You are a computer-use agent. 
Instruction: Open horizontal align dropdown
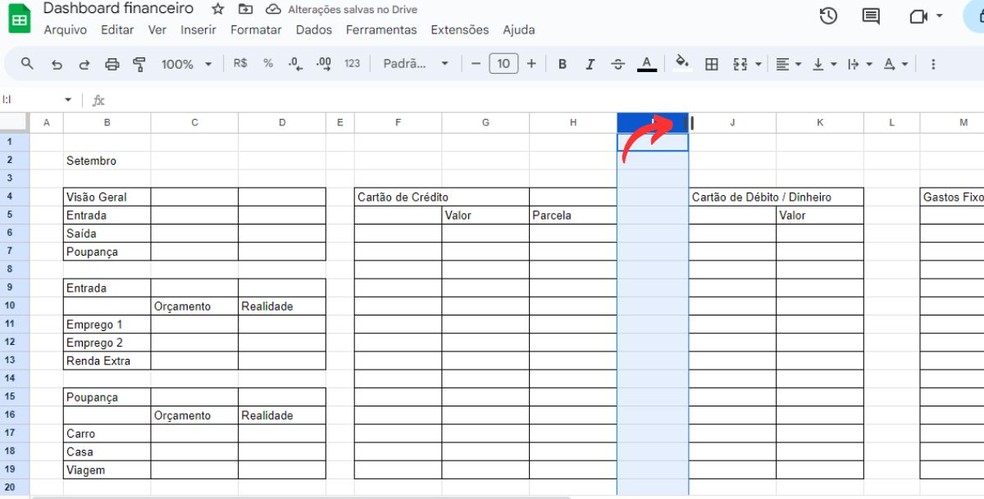click(x=788, y=64)
